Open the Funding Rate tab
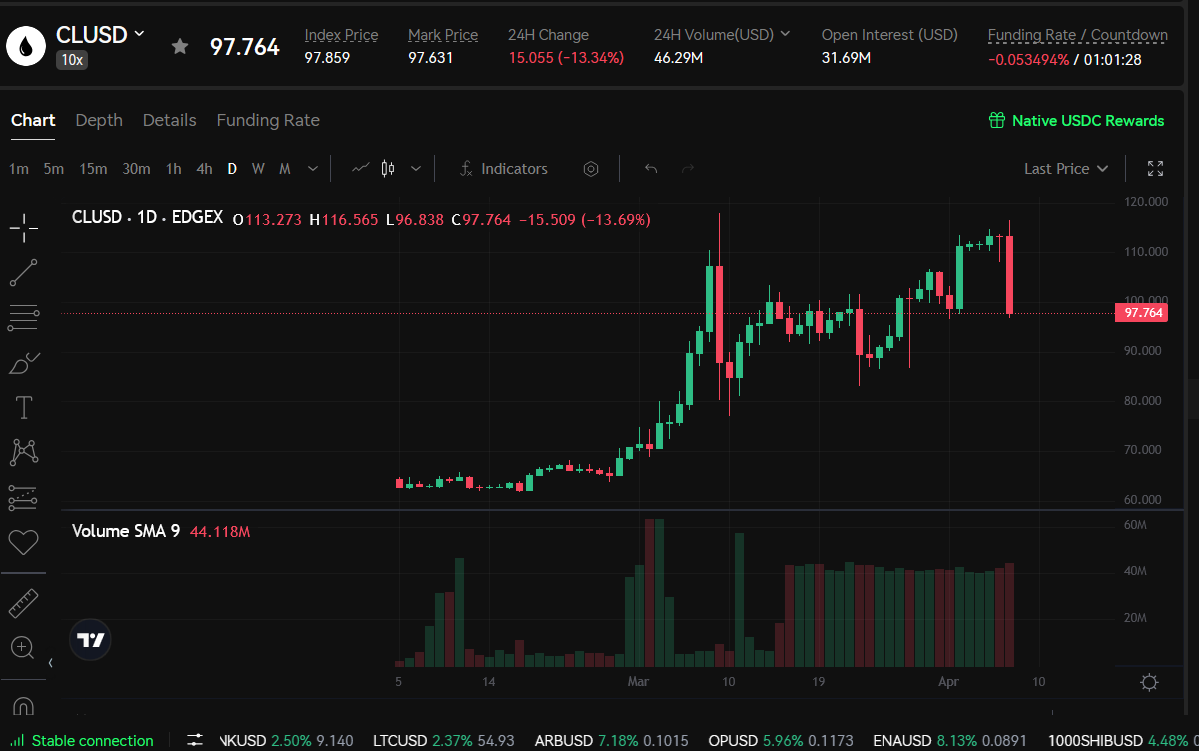This screenshot has height=751, width=1199. tap(268, 120)
